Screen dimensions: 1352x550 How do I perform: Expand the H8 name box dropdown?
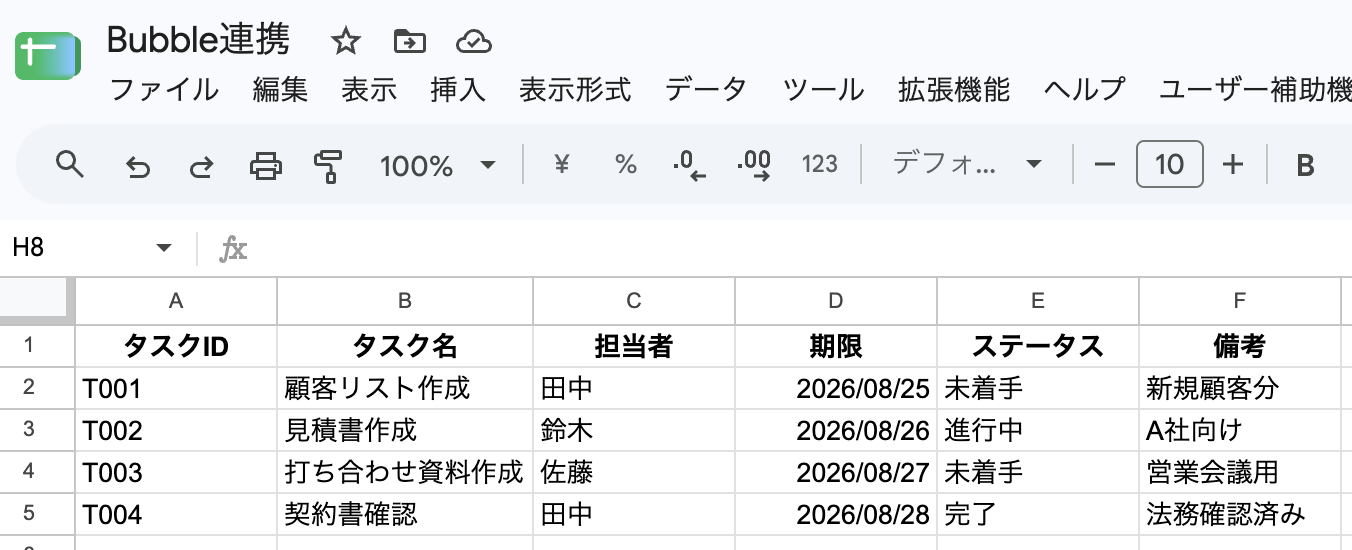tap(164, 249)
